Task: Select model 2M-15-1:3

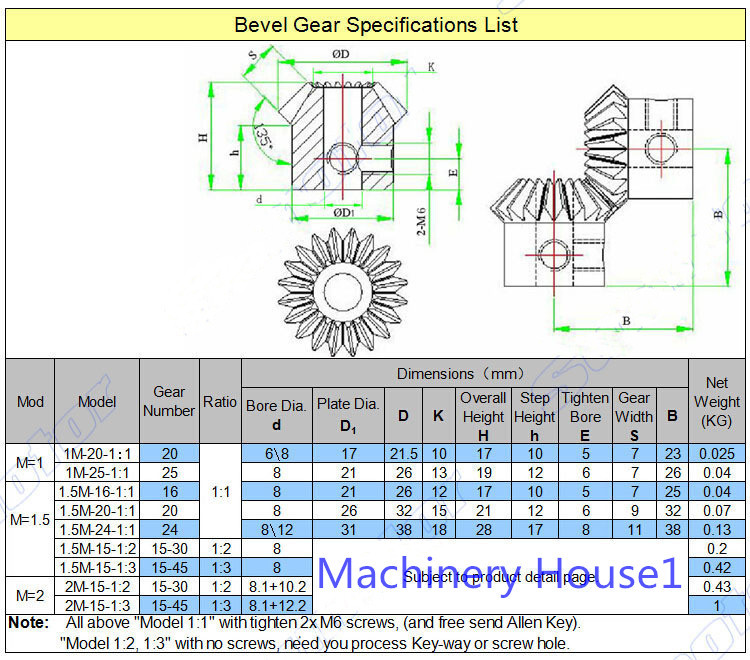Action: click(x=97, y=605)
